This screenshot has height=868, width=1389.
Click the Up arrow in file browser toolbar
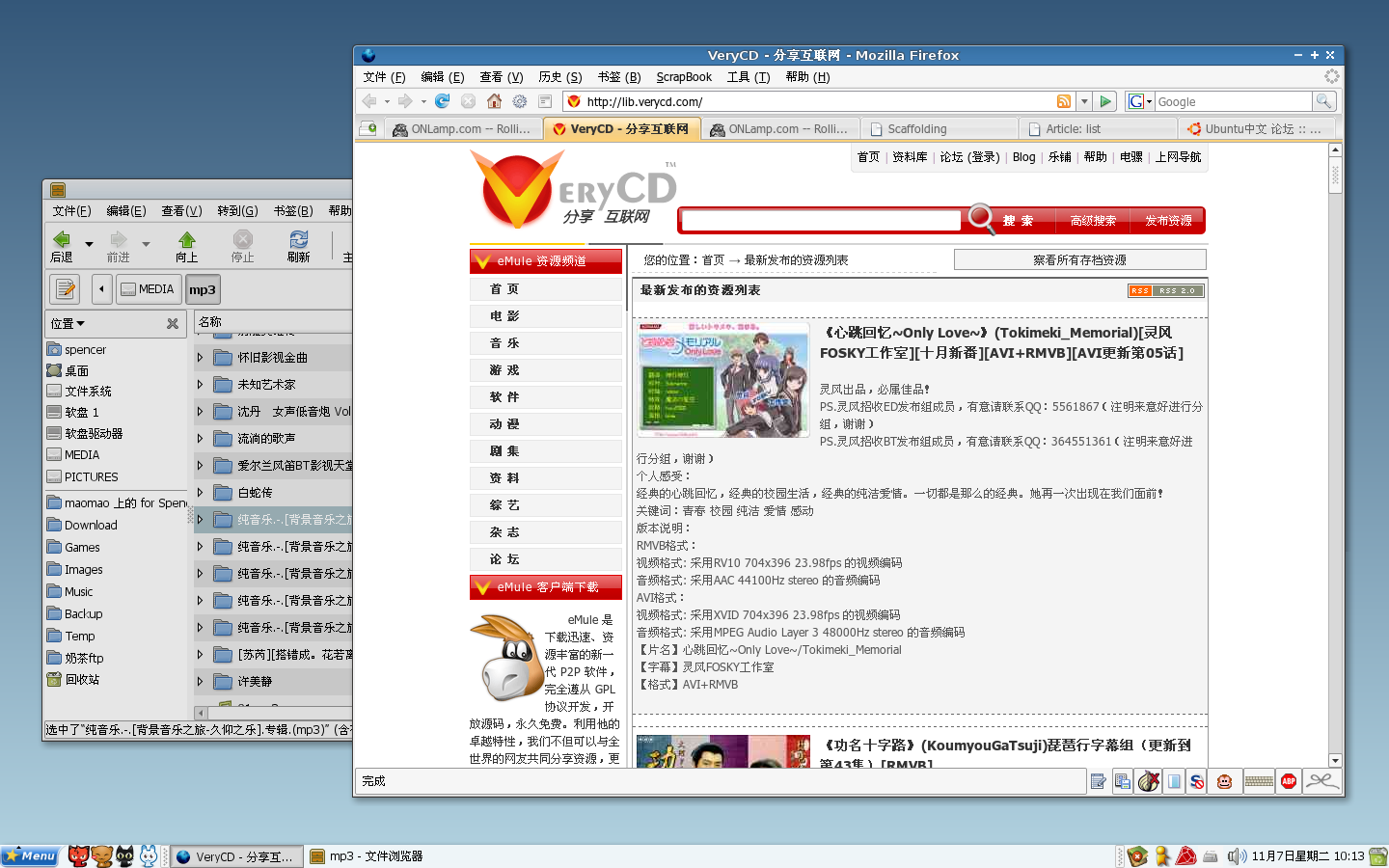[187, 246]
